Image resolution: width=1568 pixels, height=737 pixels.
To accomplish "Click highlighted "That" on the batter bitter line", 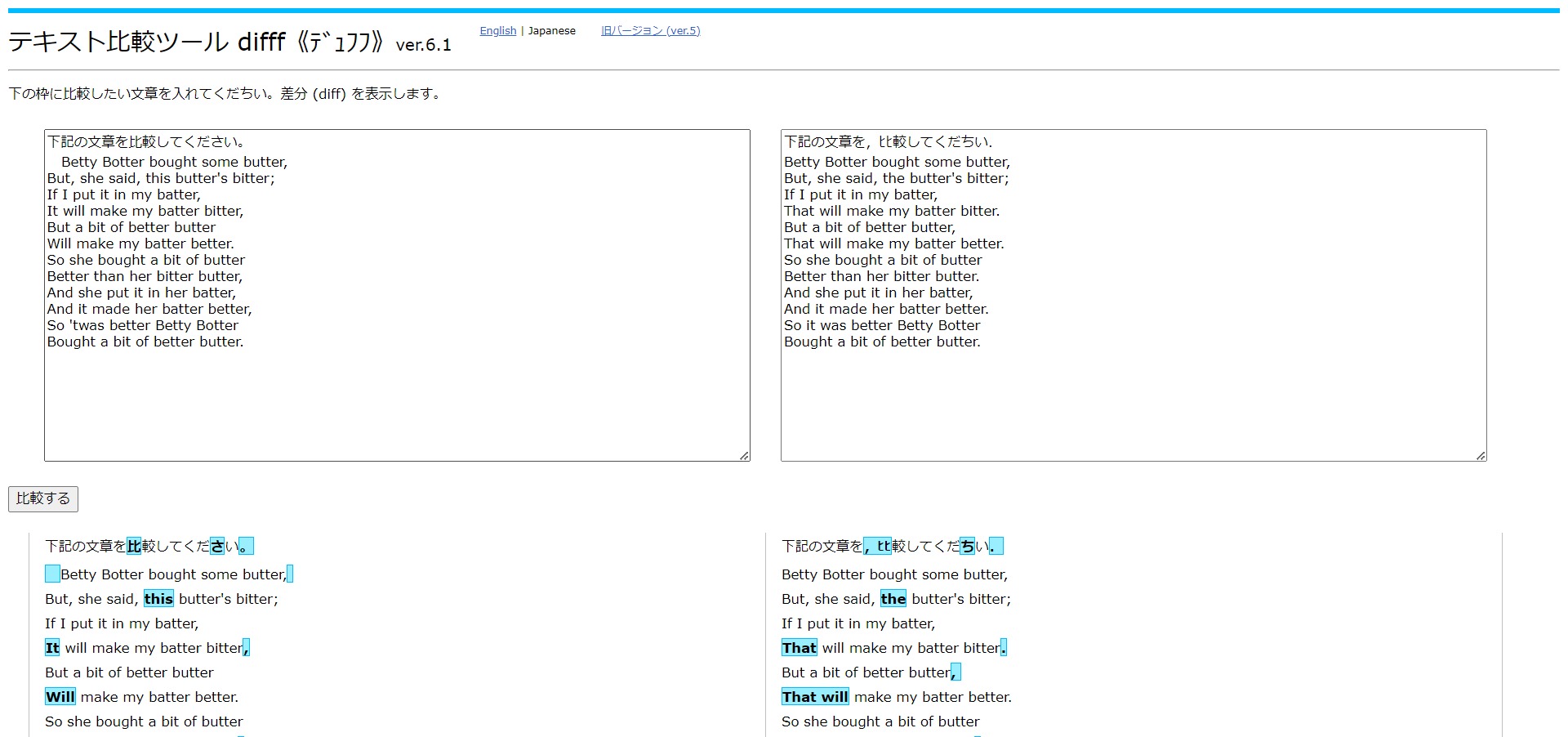I will (799, 648).
